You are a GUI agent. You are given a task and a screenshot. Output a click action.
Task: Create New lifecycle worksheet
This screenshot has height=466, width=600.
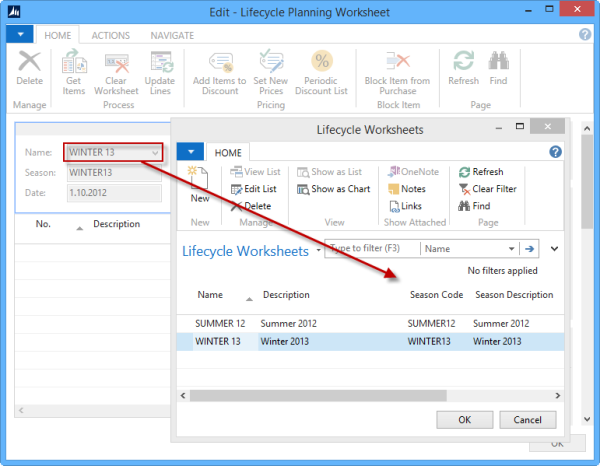click(x=199, y=185)
